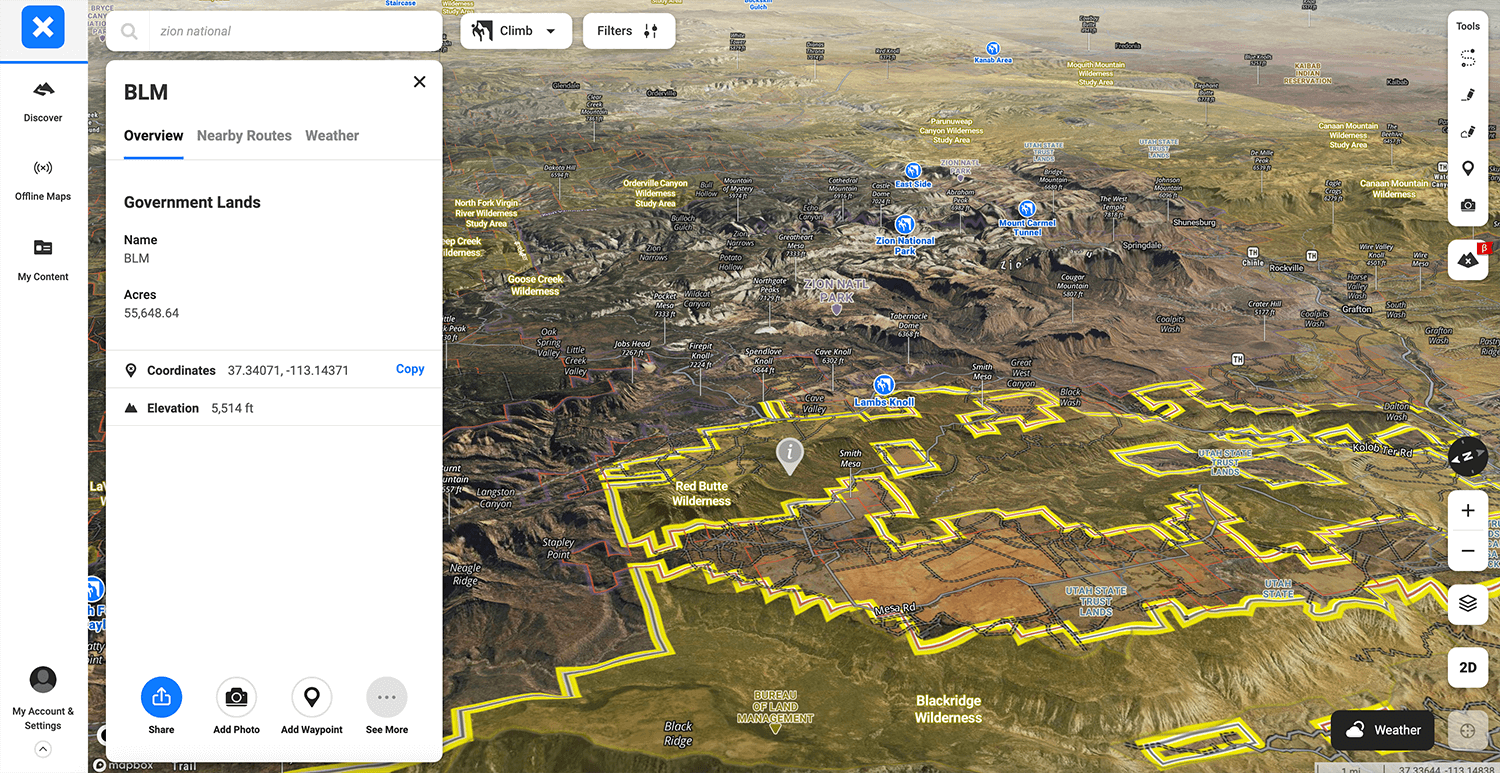Click the zion national search field
1500x773 pixels.
click(x=290, y=31)
